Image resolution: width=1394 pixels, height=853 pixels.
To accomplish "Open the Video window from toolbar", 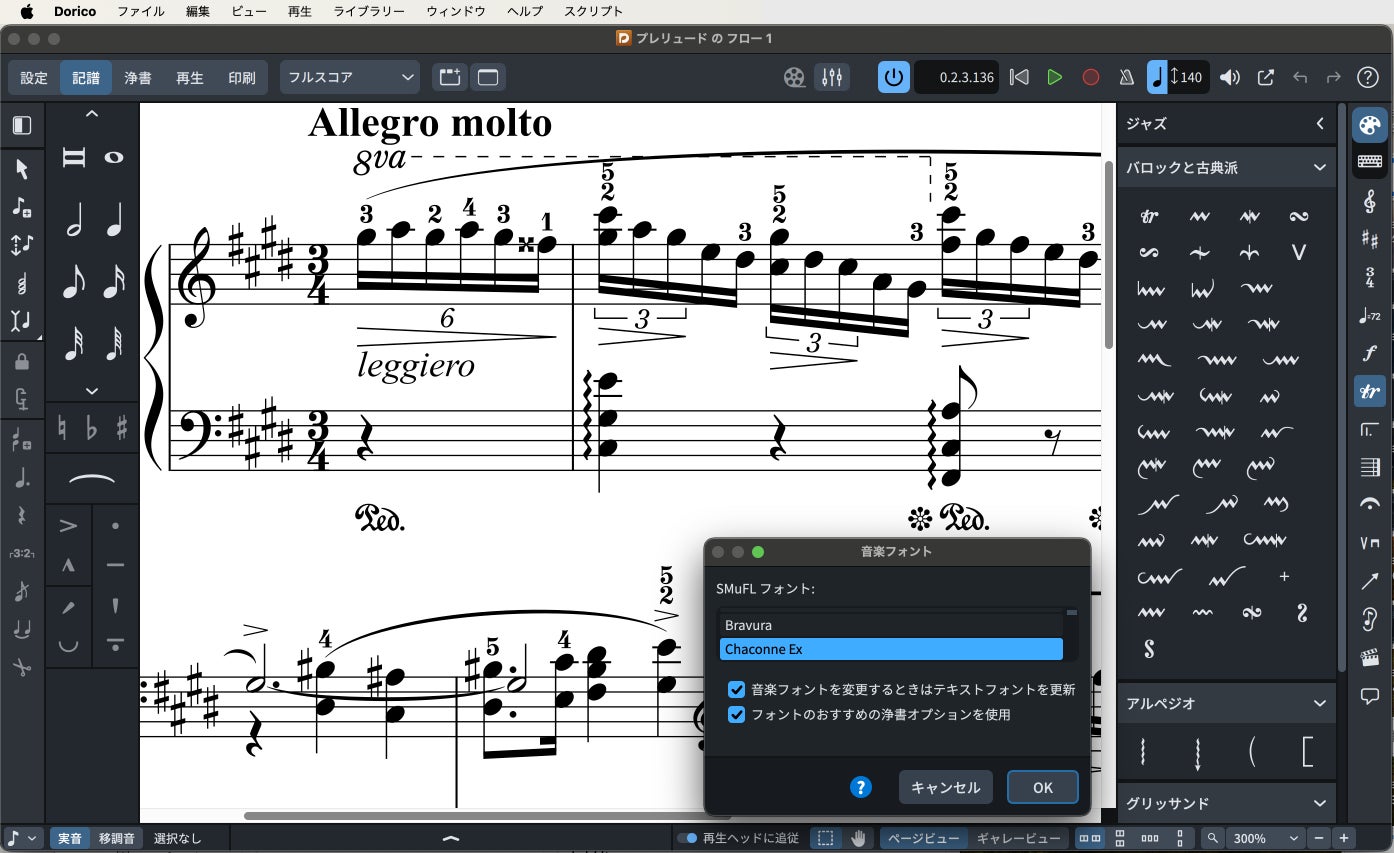I will 794,77.
